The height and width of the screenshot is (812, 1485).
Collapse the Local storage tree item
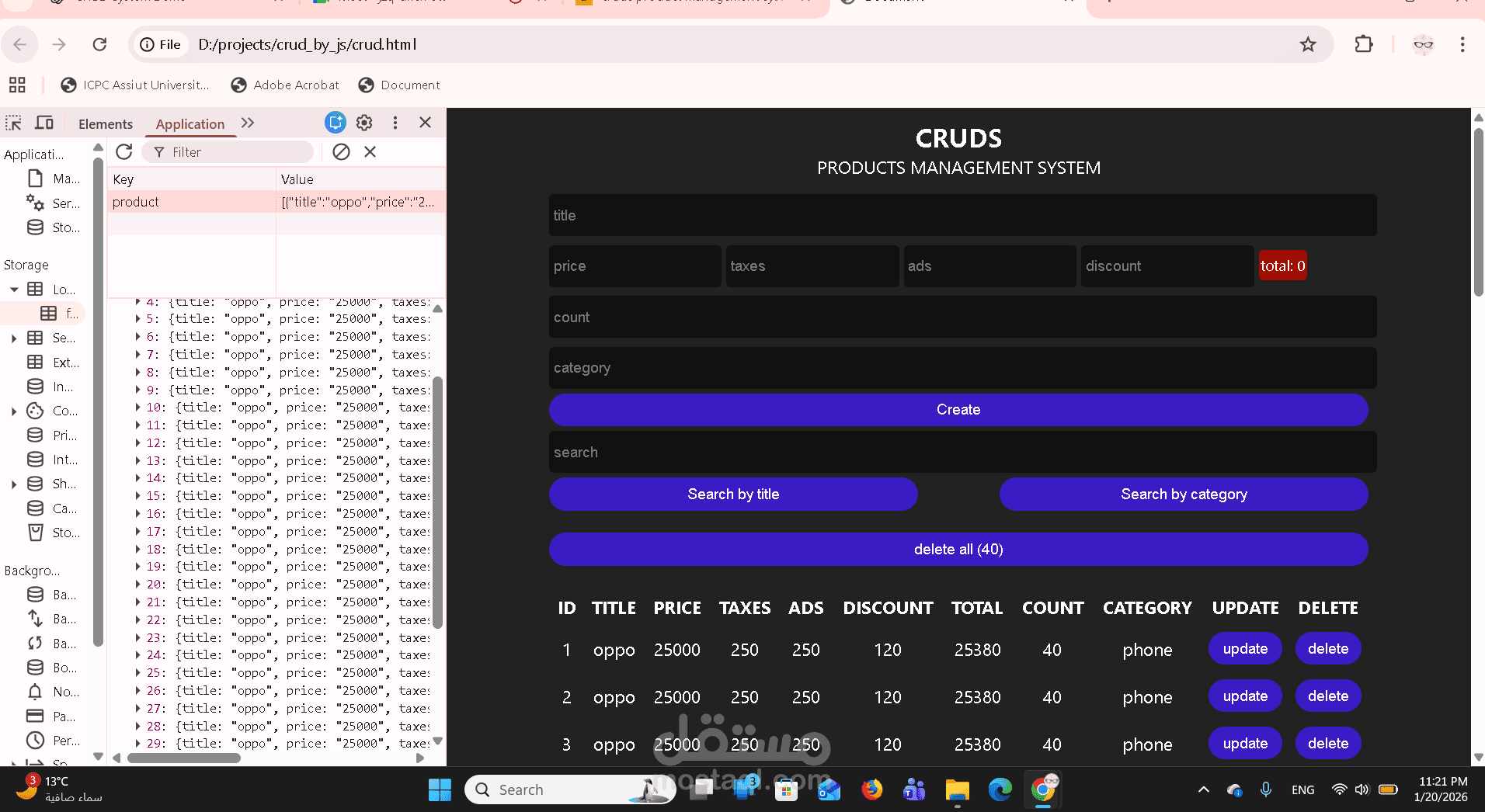[14, 289]
